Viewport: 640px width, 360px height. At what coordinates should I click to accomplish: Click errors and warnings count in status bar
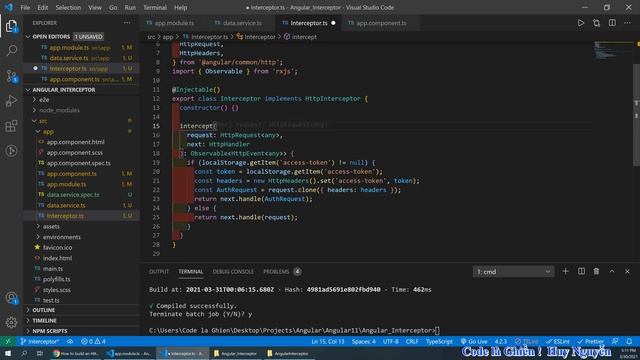pyautogui.click(x=93, y=341)
